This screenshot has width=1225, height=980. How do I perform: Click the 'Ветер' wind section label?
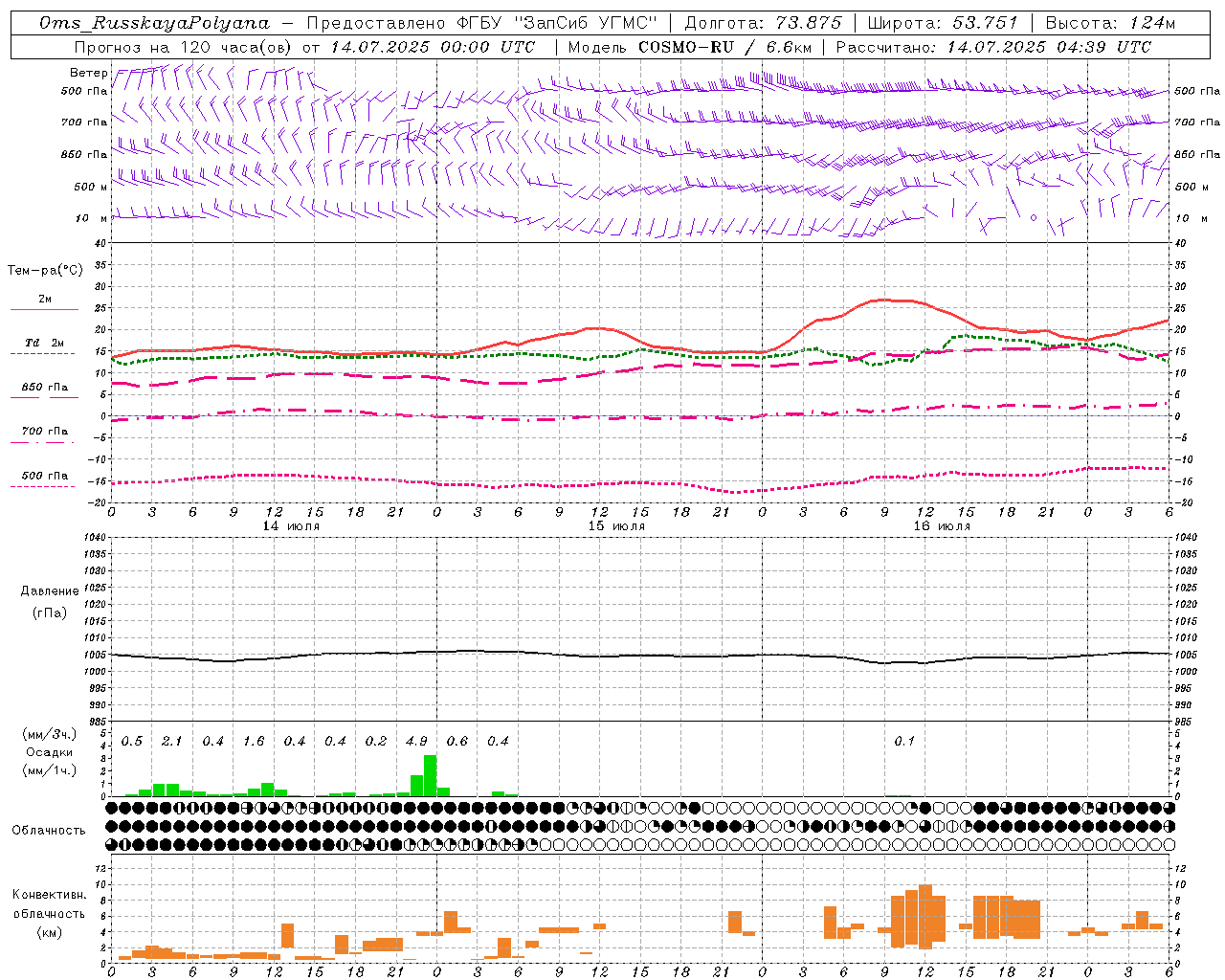[x=88, y=73]
